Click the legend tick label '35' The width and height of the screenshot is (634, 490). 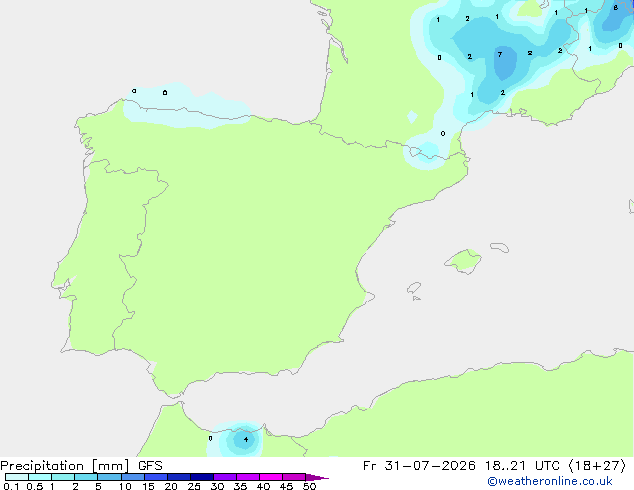click(x=240, y=486)
